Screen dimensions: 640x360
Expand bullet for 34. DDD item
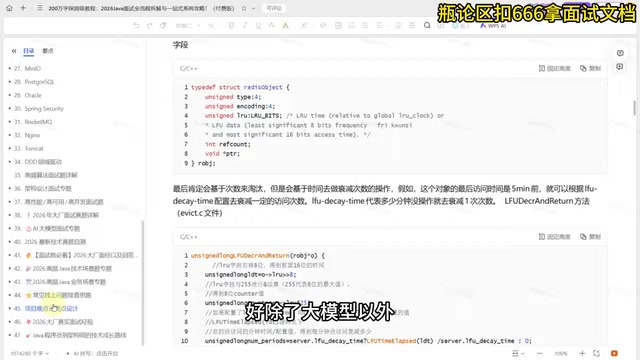[9, 162]
